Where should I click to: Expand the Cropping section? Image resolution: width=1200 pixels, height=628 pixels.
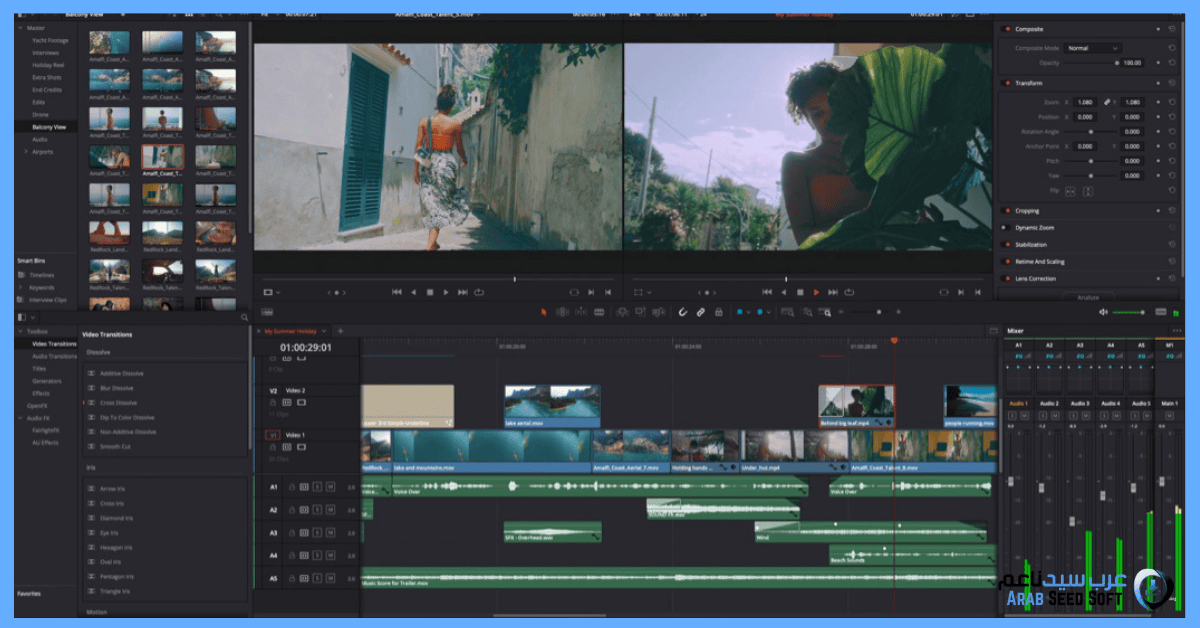tap(1029, 210)
